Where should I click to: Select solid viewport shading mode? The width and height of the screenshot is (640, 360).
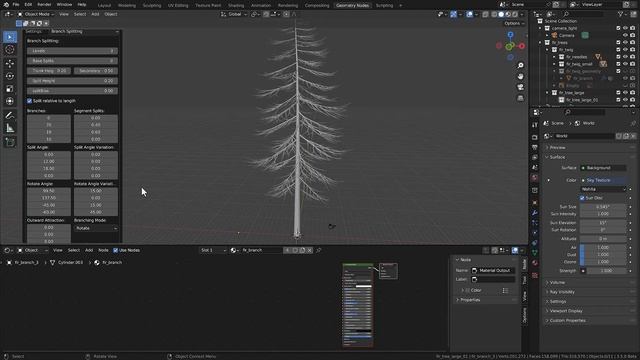501,14
